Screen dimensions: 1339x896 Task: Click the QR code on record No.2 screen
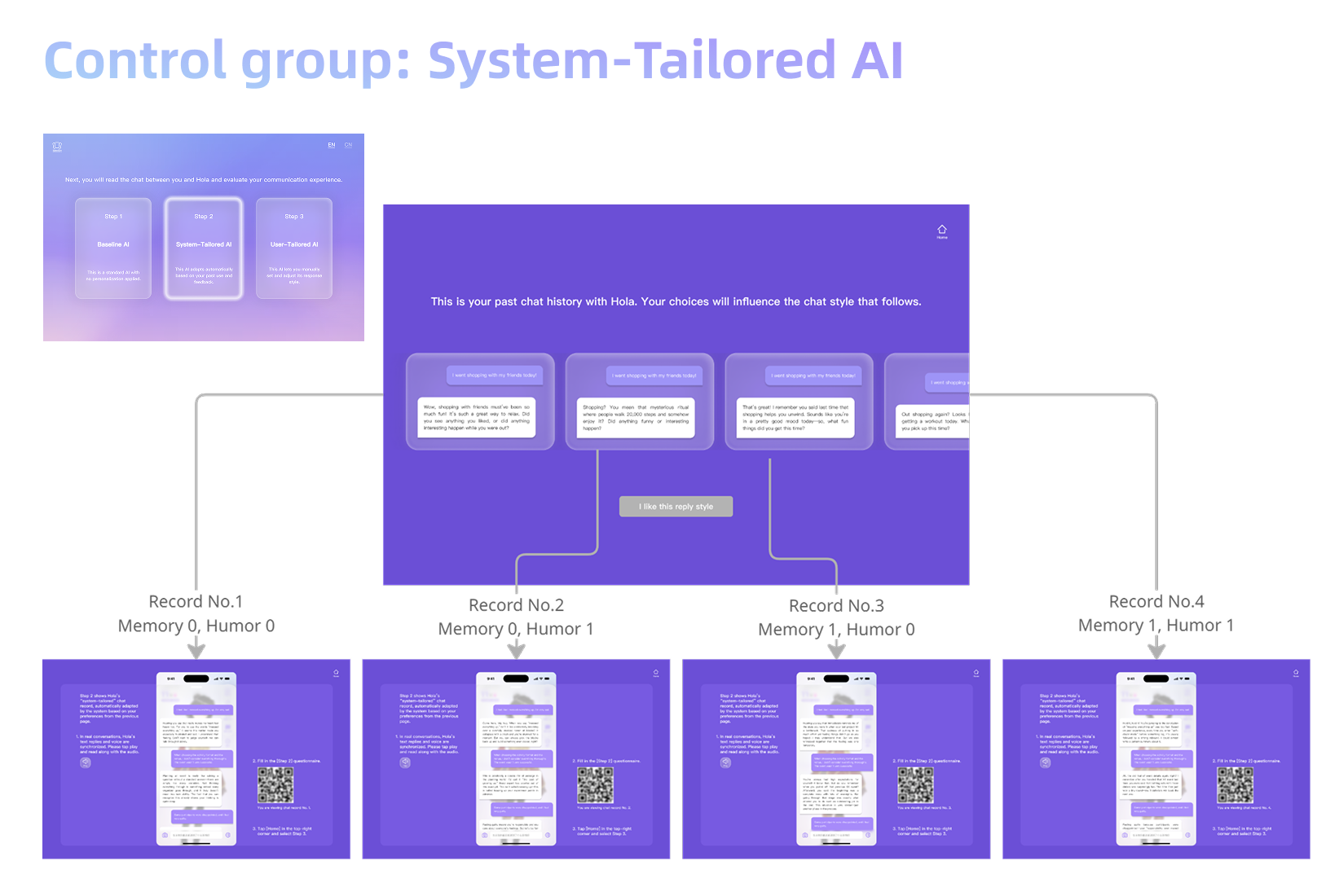tap(596, 785)
